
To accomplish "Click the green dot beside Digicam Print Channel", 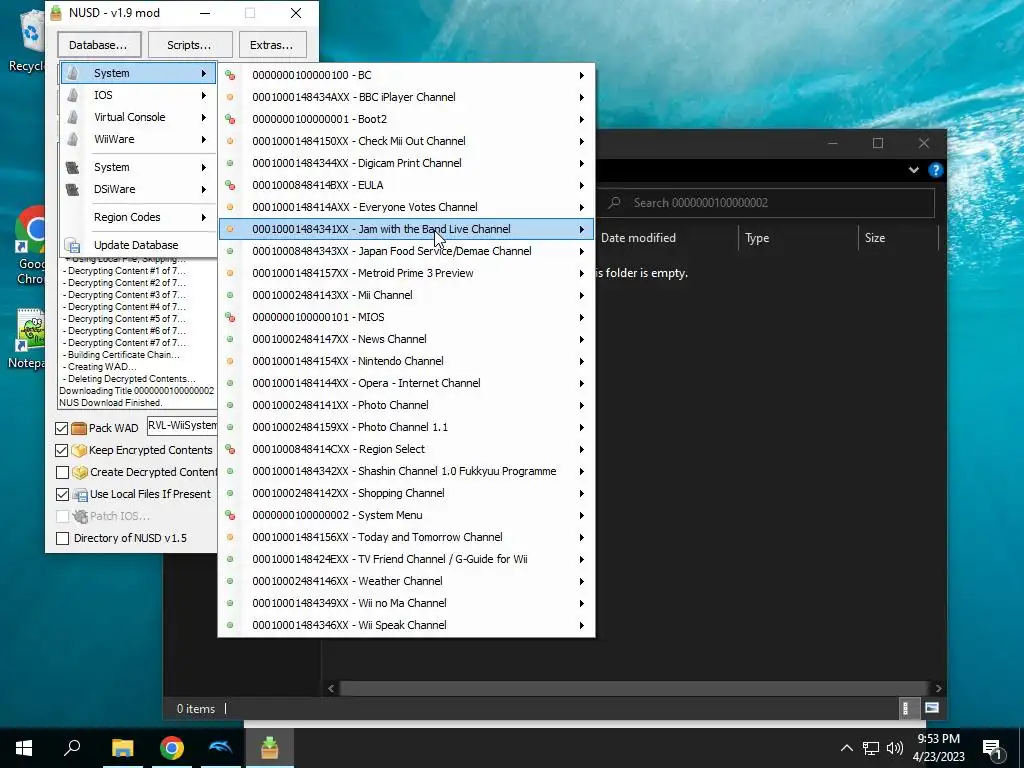I will (x=230, y=163).
